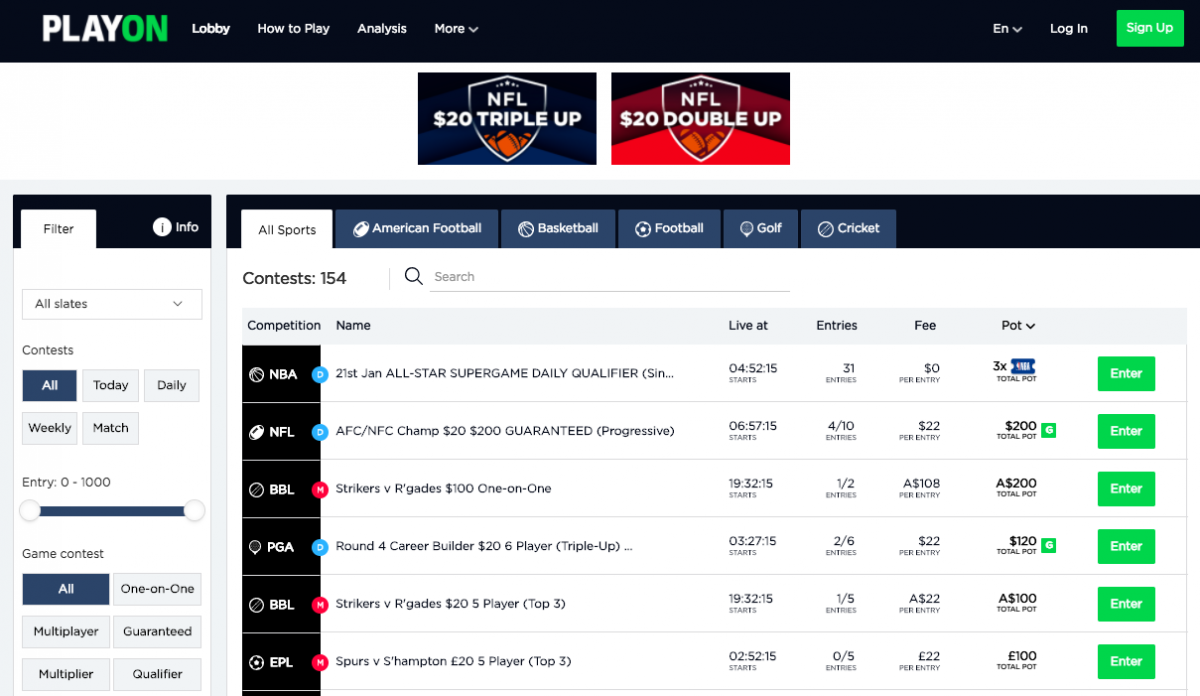Switch to the American Football tab
Screen dimensions: 1200x696
coord(417,229)
